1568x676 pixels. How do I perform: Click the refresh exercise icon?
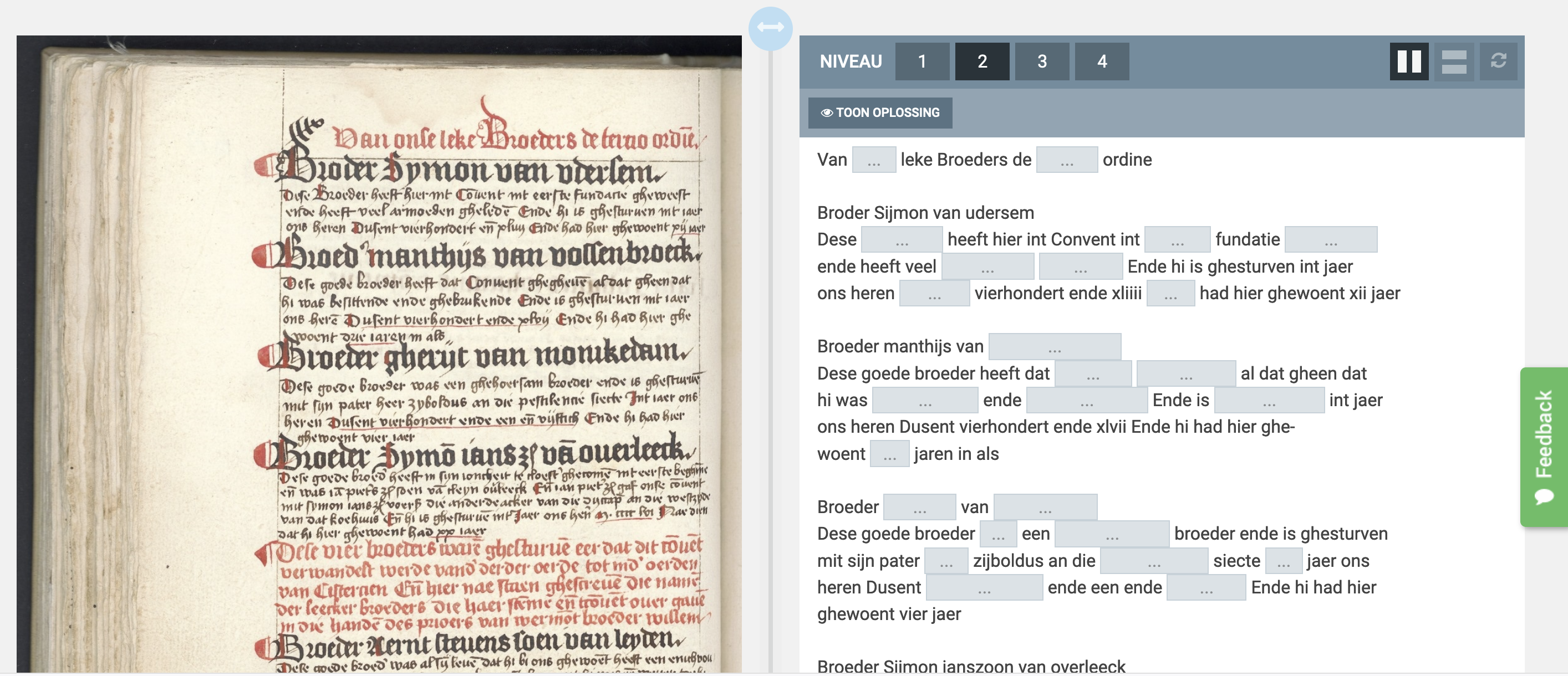pyautogui.click(x=1498, y=62)
